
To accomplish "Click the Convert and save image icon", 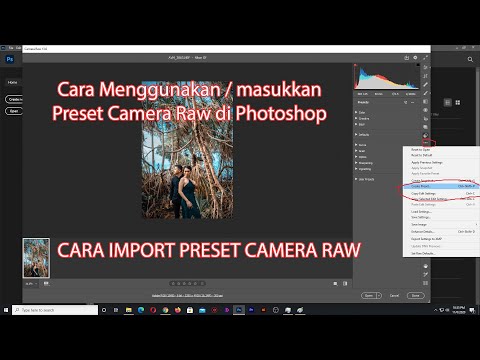I will [406, 58].
